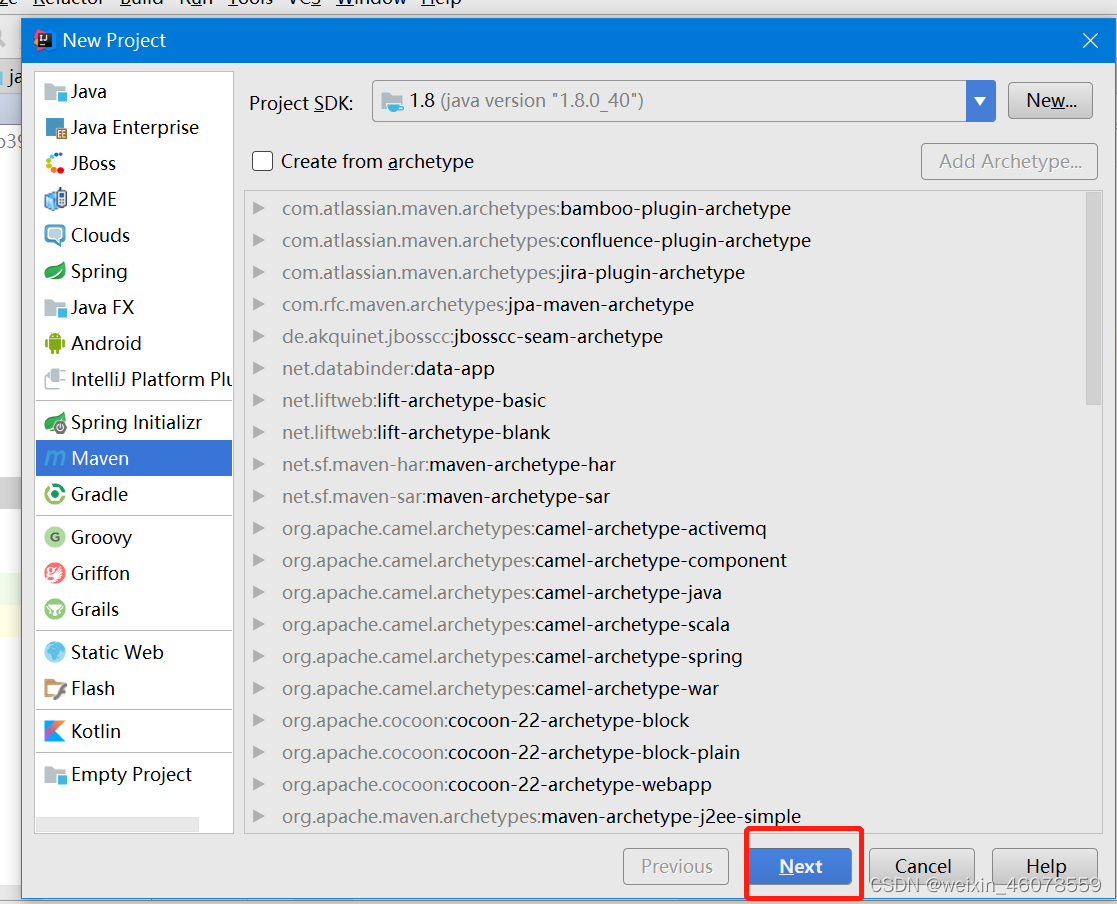Select lift-archetype-blank row
The width and height of the screenshot is (1117, 904).
click(665, 432)
